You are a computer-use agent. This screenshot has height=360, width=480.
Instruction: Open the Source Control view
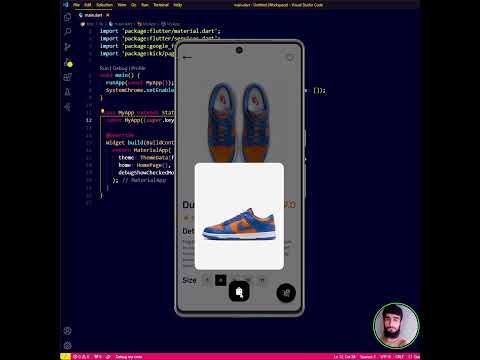[67, 47]
